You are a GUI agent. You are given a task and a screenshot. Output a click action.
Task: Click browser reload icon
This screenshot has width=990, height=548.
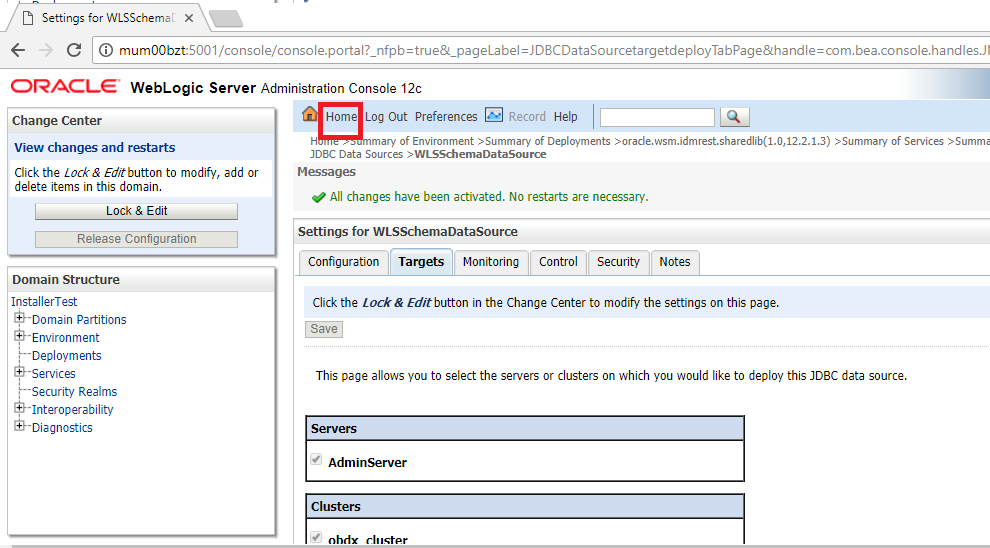point(74,50)
